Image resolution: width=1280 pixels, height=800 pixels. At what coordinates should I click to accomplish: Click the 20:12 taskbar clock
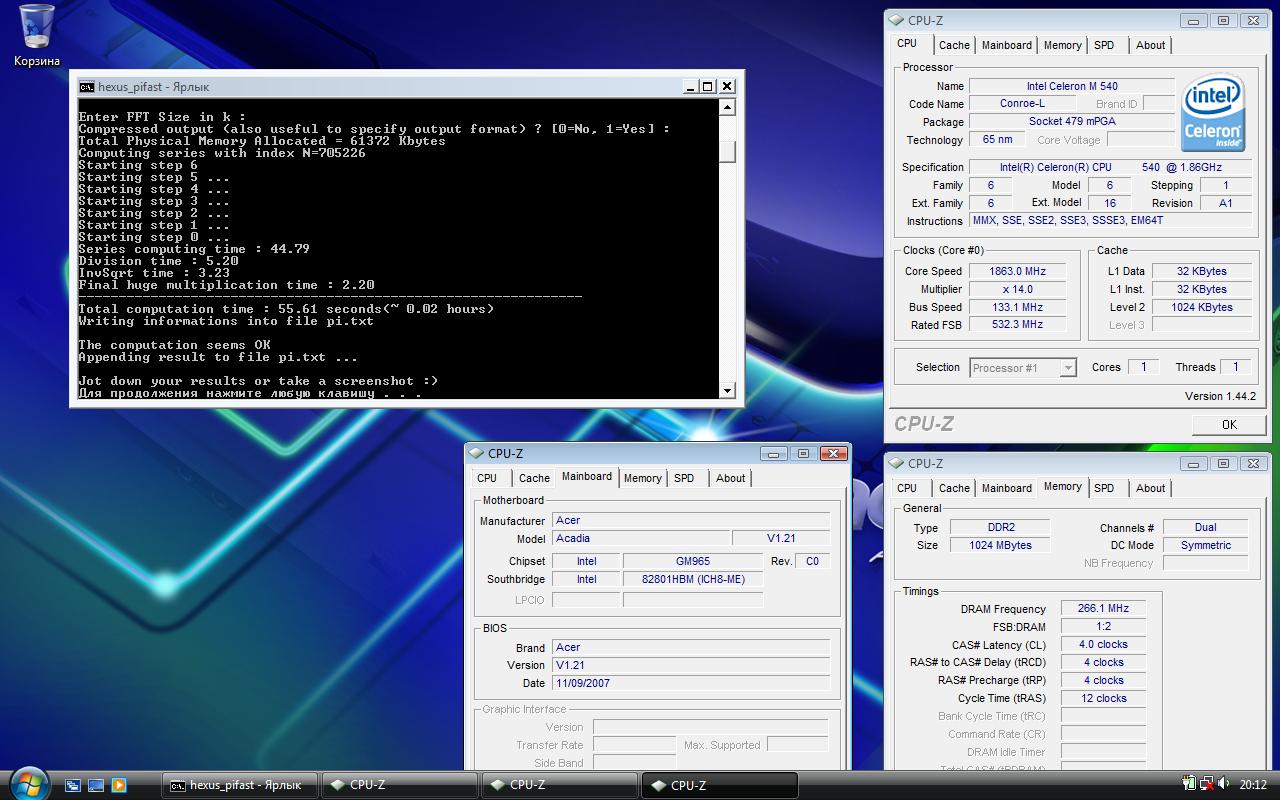[1253, 785]
